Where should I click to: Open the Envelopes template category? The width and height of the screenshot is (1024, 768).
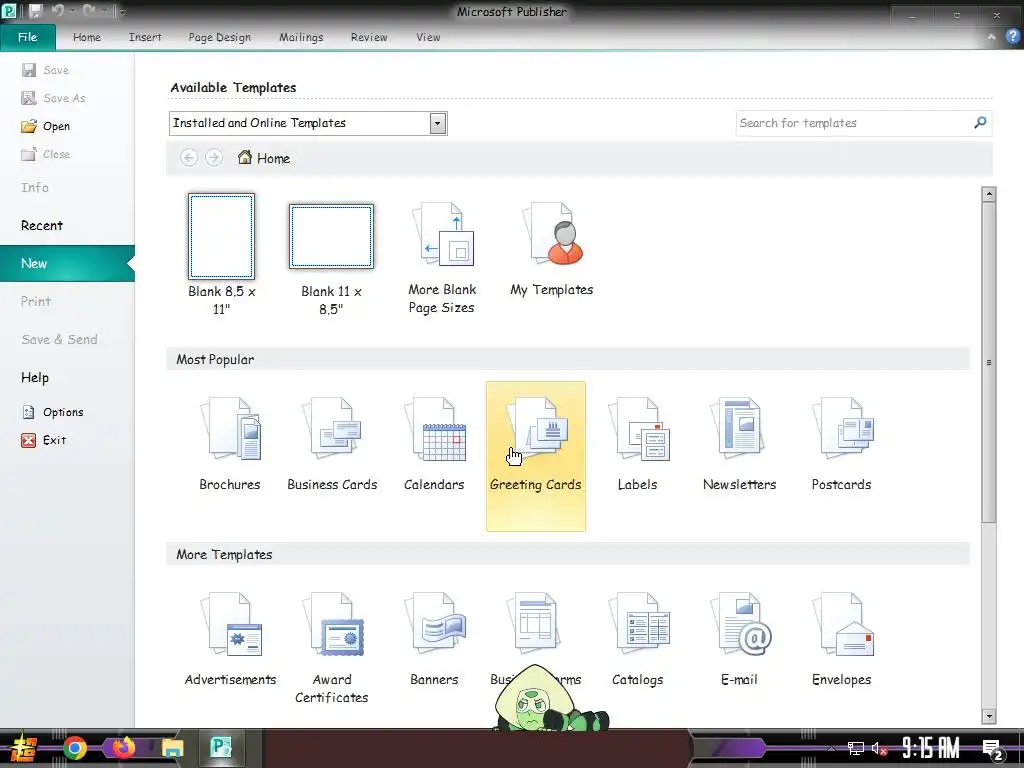click(x=841, y=639)
